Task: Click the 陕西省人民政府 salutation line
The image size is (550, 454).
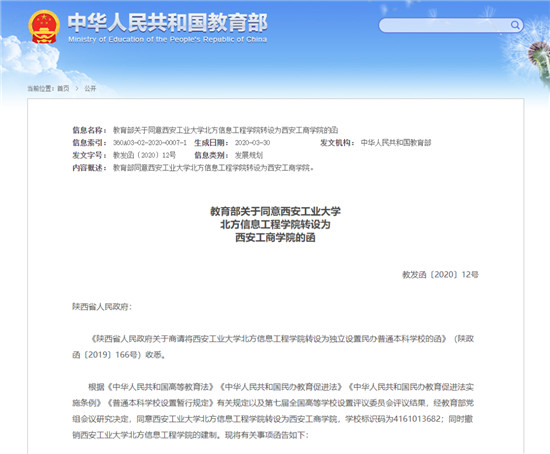Action: [x=102, y=307]
